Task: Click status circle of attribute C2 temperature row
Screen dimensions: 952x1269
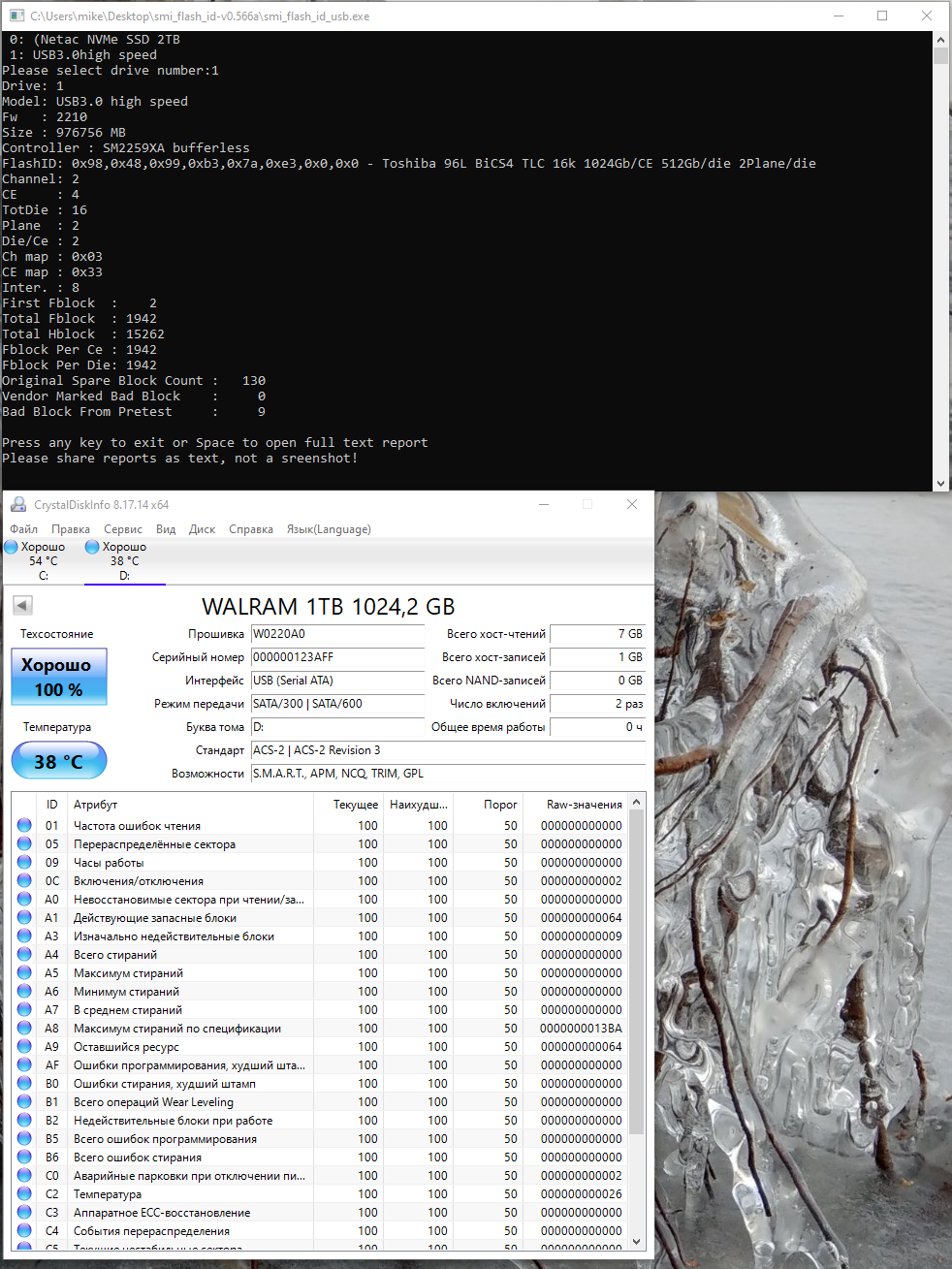Action: 24,1193
